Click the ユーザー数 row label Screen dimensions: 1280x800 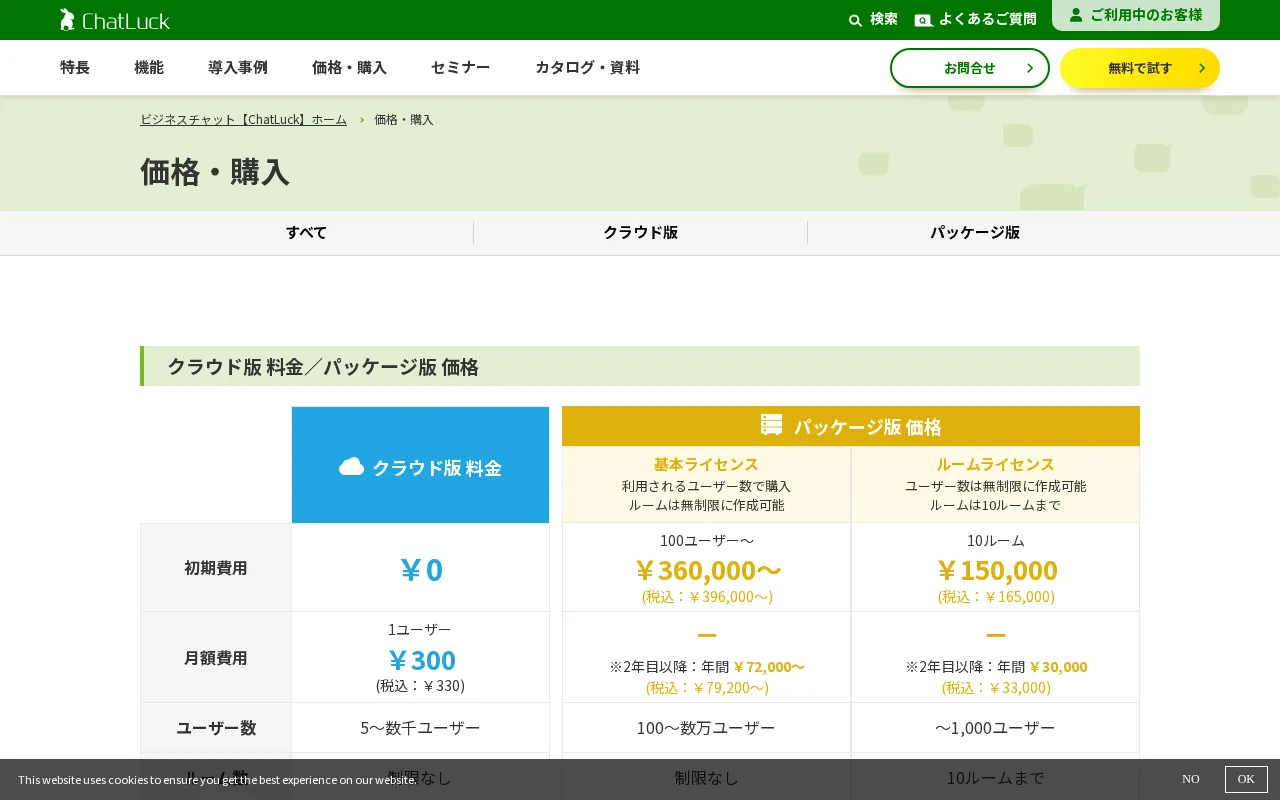pos(215,728)
